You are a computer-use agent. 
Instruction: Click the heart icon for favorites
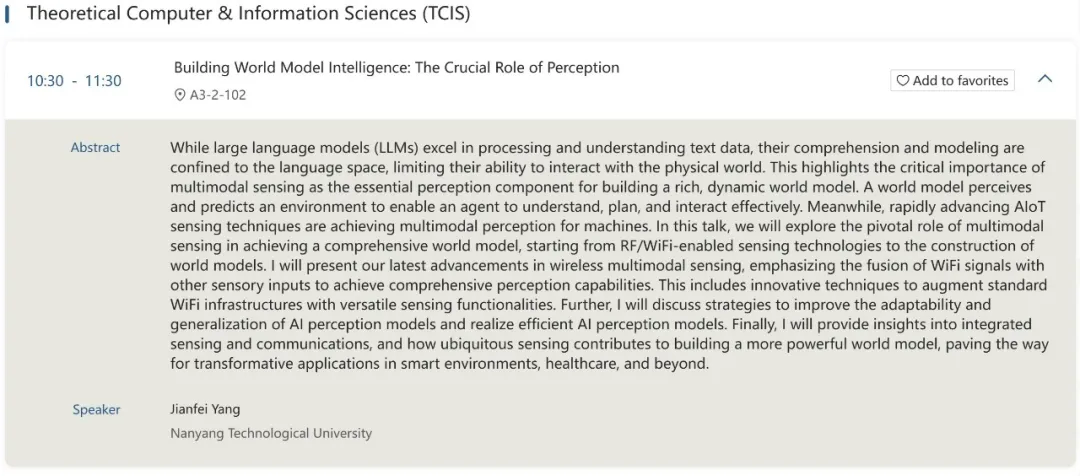click(902, 81)
